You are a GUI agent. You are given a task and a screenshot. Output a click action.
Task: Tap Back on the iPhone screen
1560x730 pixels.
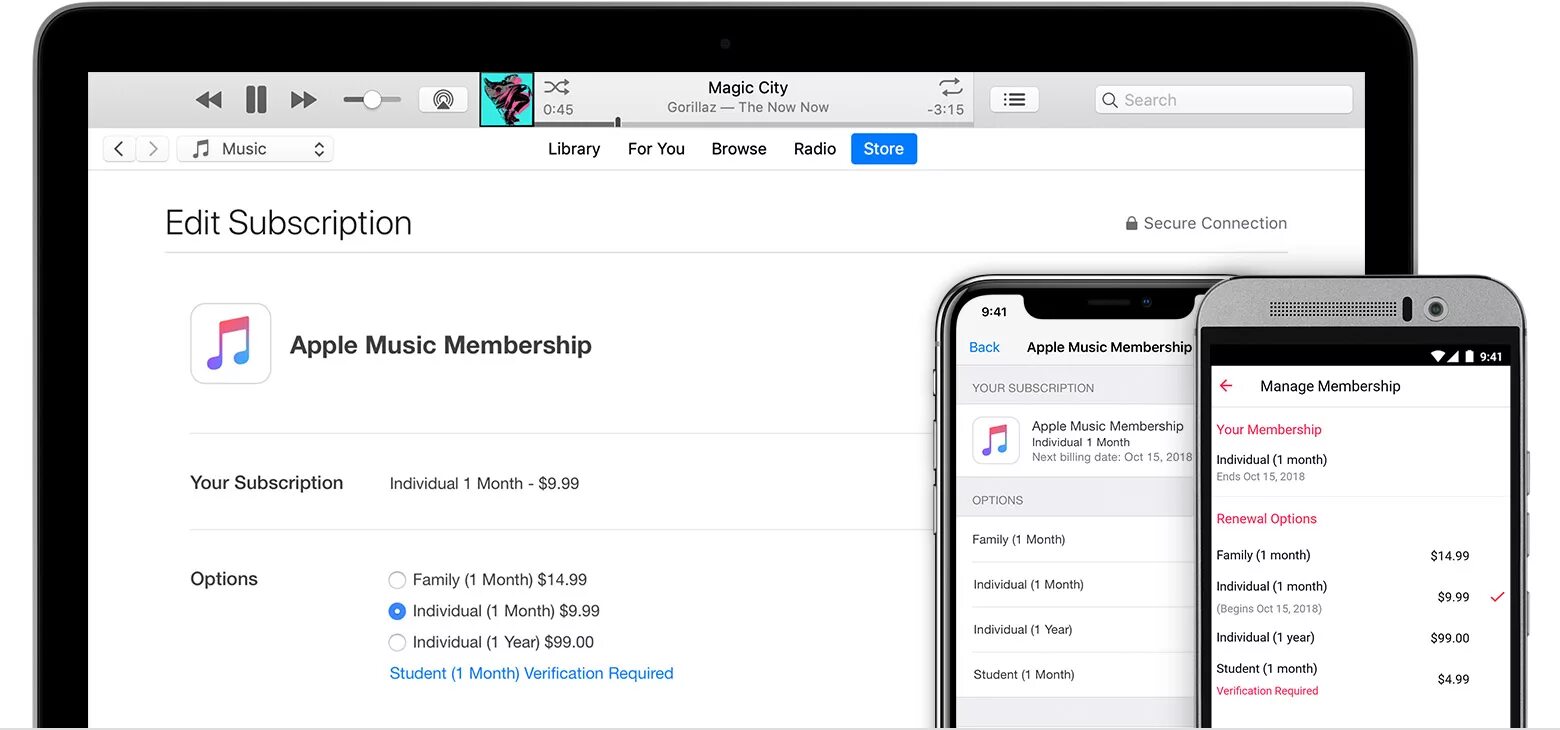click(x=984, y=347)
